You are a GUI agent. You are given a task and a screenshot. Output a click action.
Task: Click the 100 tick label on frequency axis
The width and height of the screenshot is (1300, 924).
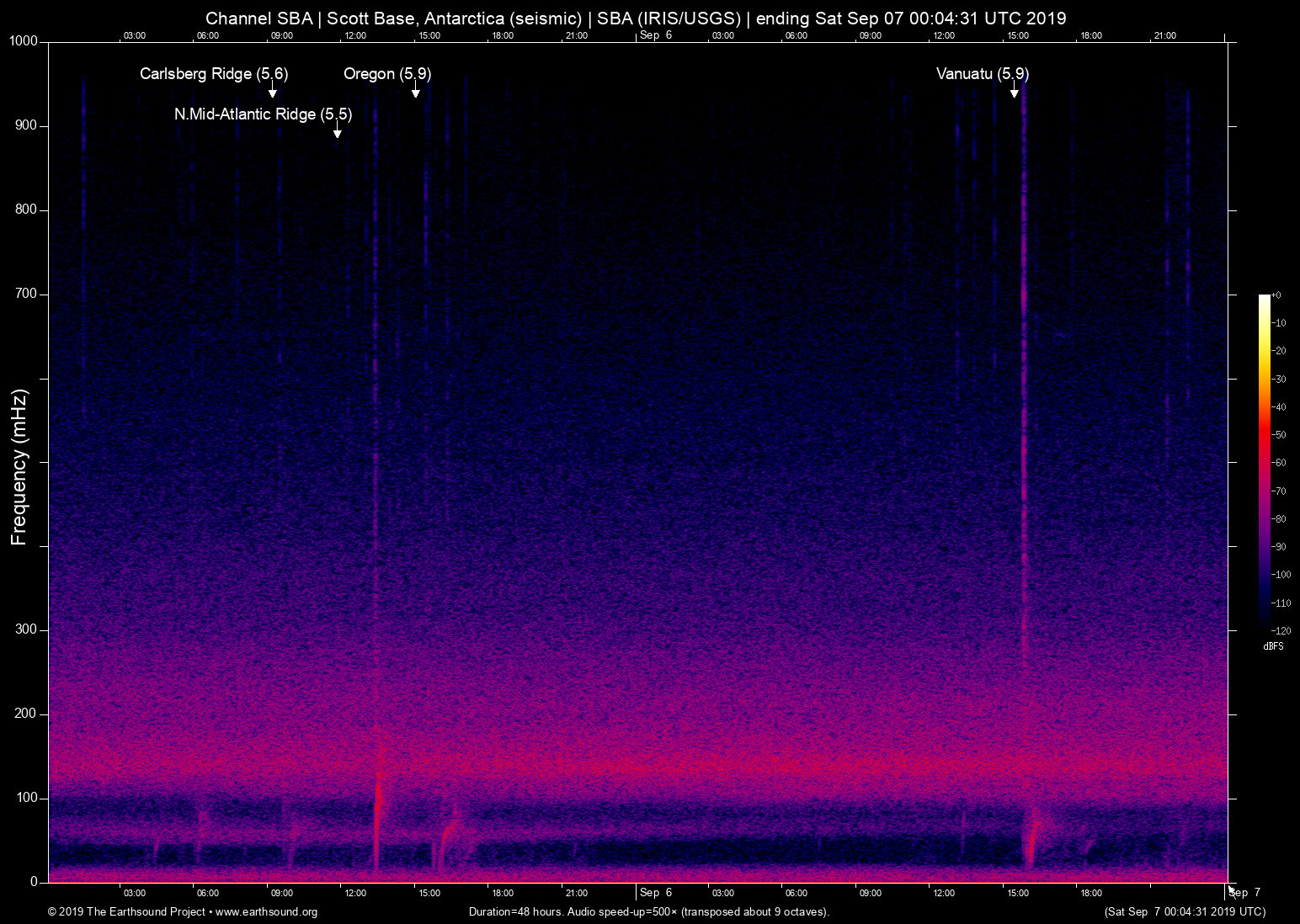(x=27, y=798)
